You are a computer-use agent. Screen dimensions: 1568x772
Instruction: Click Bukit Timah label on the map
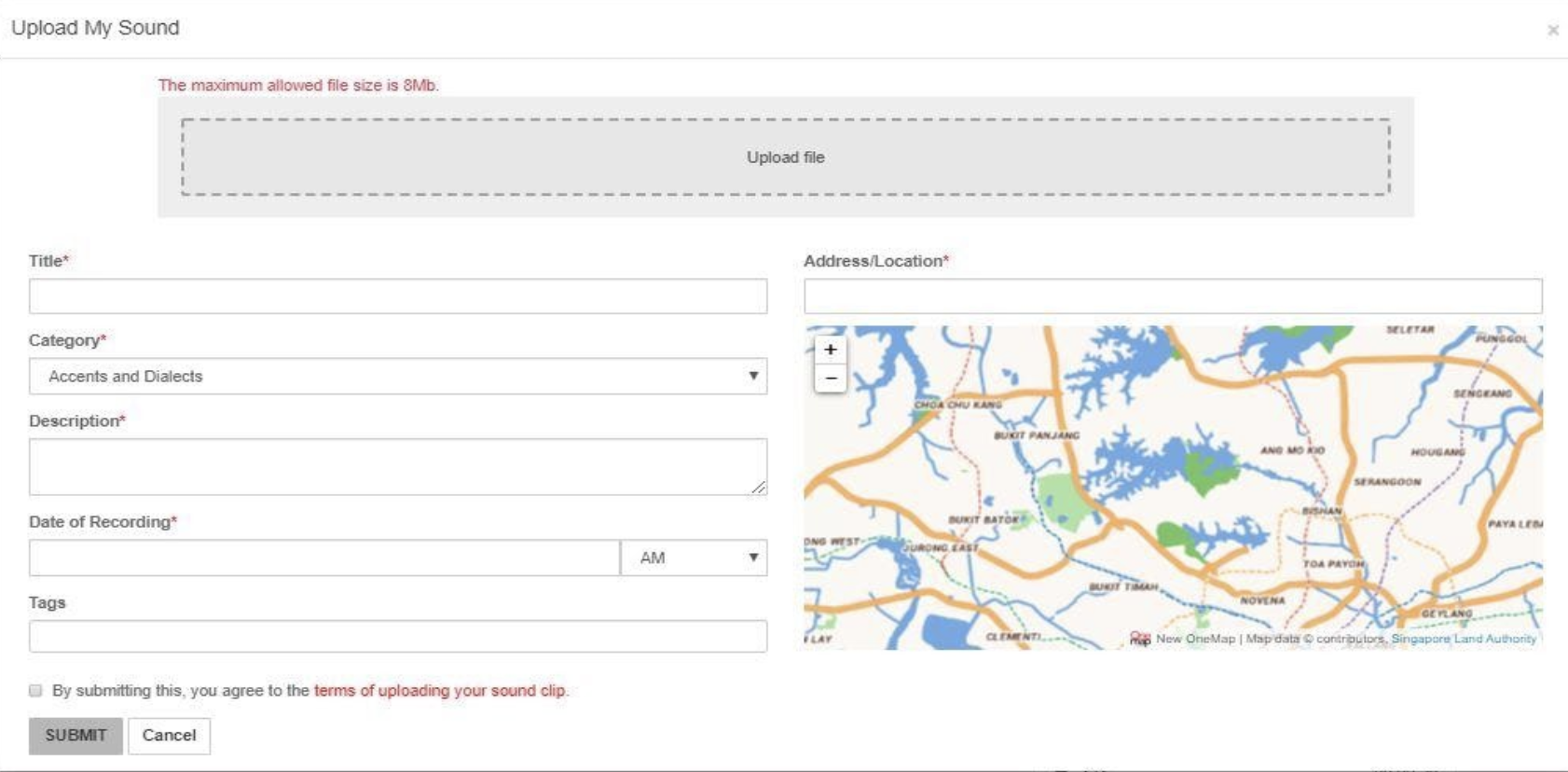(1123, 587)
